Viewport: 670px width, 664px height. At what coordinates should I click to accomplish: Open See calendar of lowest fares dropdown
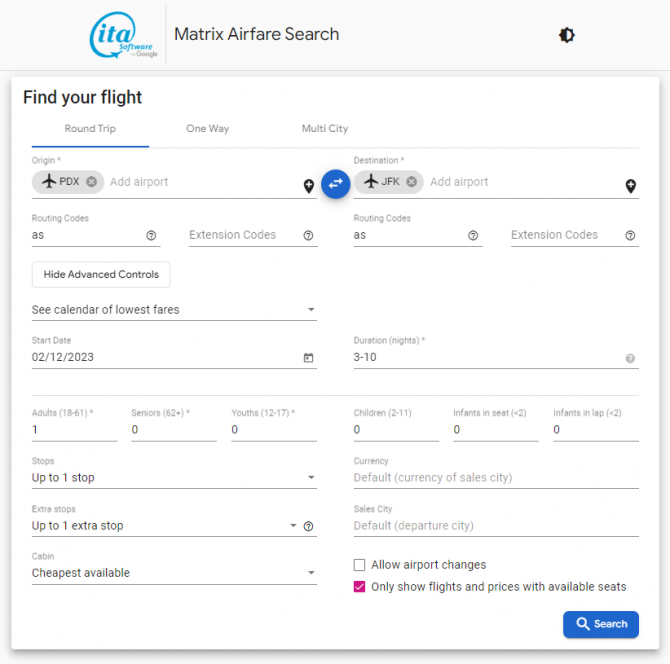pos(174,310)
